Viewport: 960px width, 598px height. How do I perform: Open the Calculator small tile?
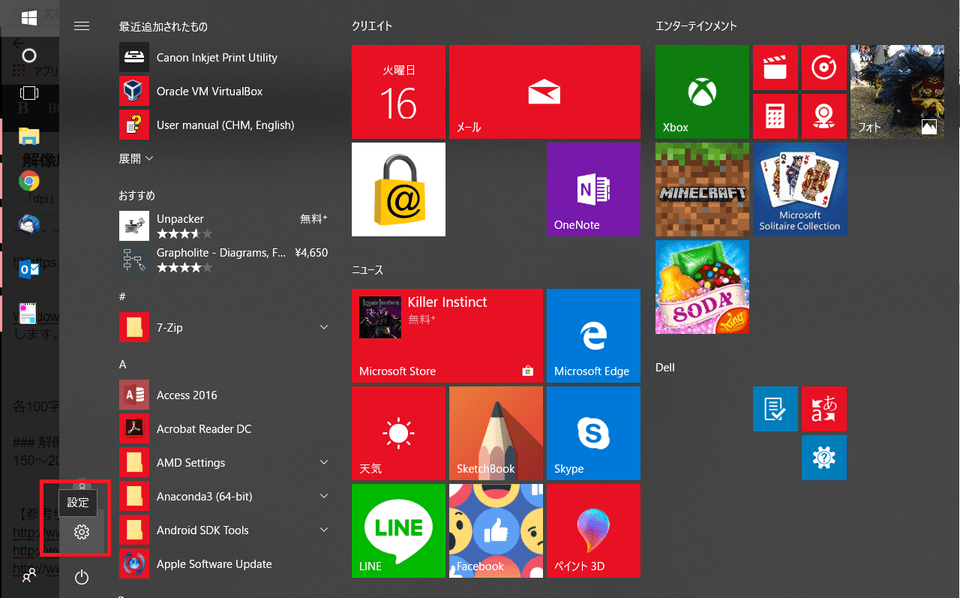click(775, 115)
